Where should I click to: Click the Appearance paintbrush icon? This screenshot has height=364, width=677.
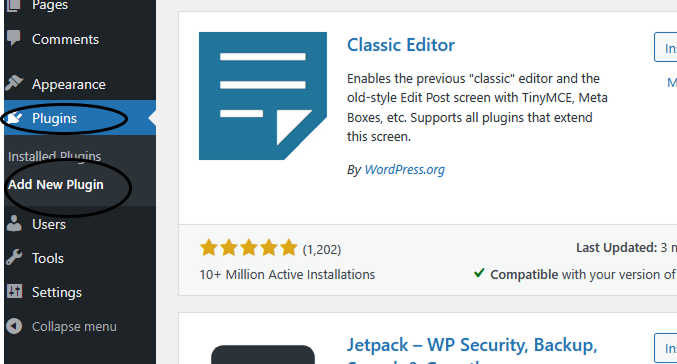[x=14, y=83]
